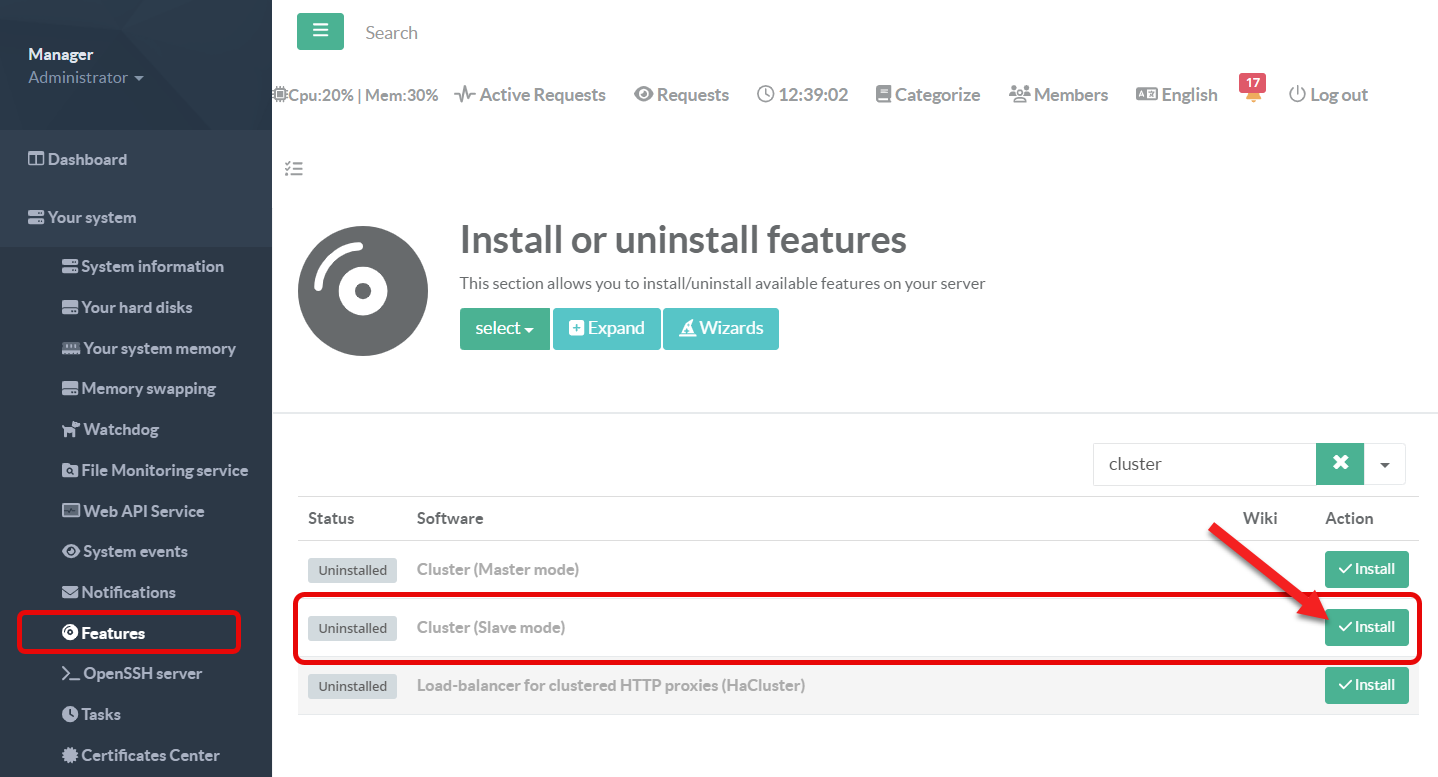The width and height of the screenshot is (1438, 777).
Task: Click the Expand button
Action: click(x=606, y=329)
